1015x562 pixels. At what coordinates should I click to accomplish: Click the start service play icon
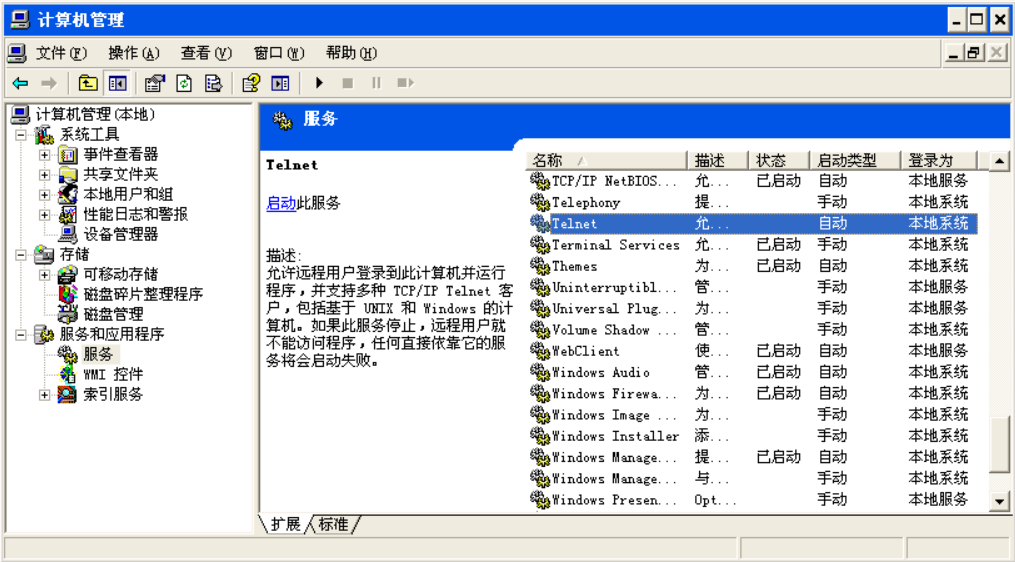coord(319,83)
